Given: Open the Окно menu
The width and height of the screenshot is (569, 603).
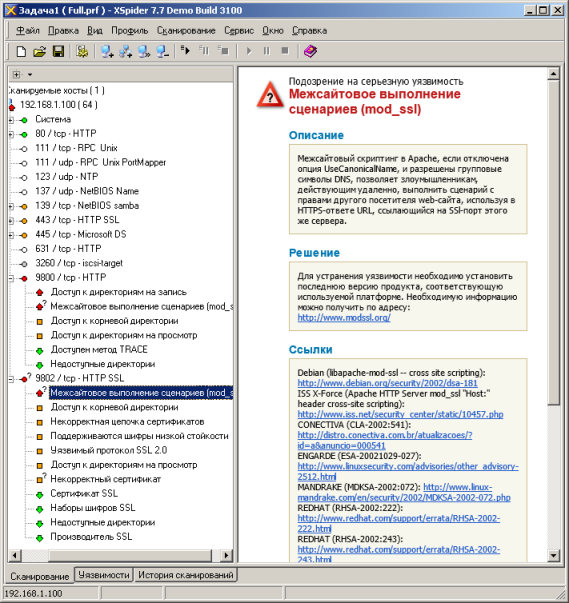Looking at the screenshot, I should [x=273, y=30].
